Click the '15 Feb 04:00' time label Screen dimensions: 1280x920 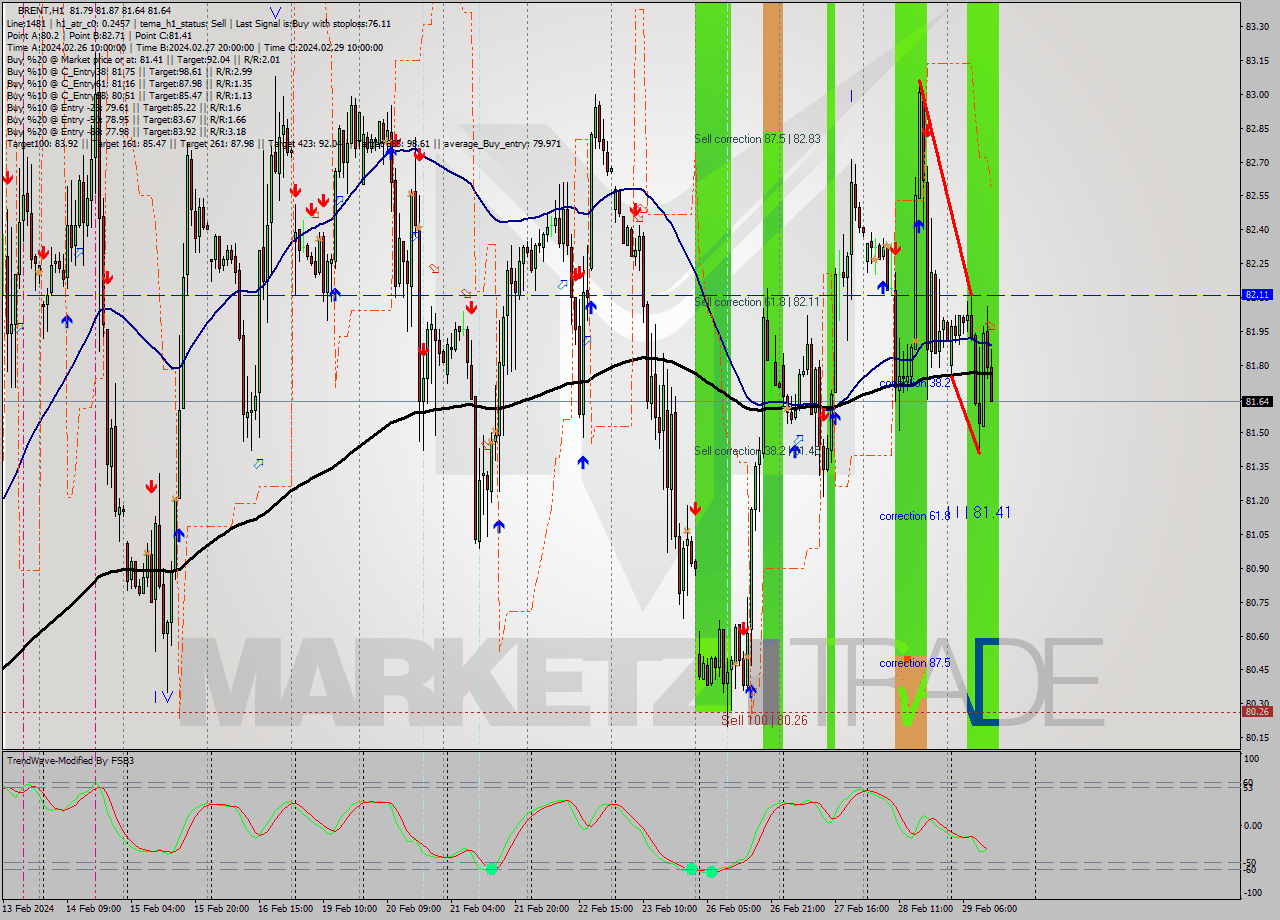point(157,908)
